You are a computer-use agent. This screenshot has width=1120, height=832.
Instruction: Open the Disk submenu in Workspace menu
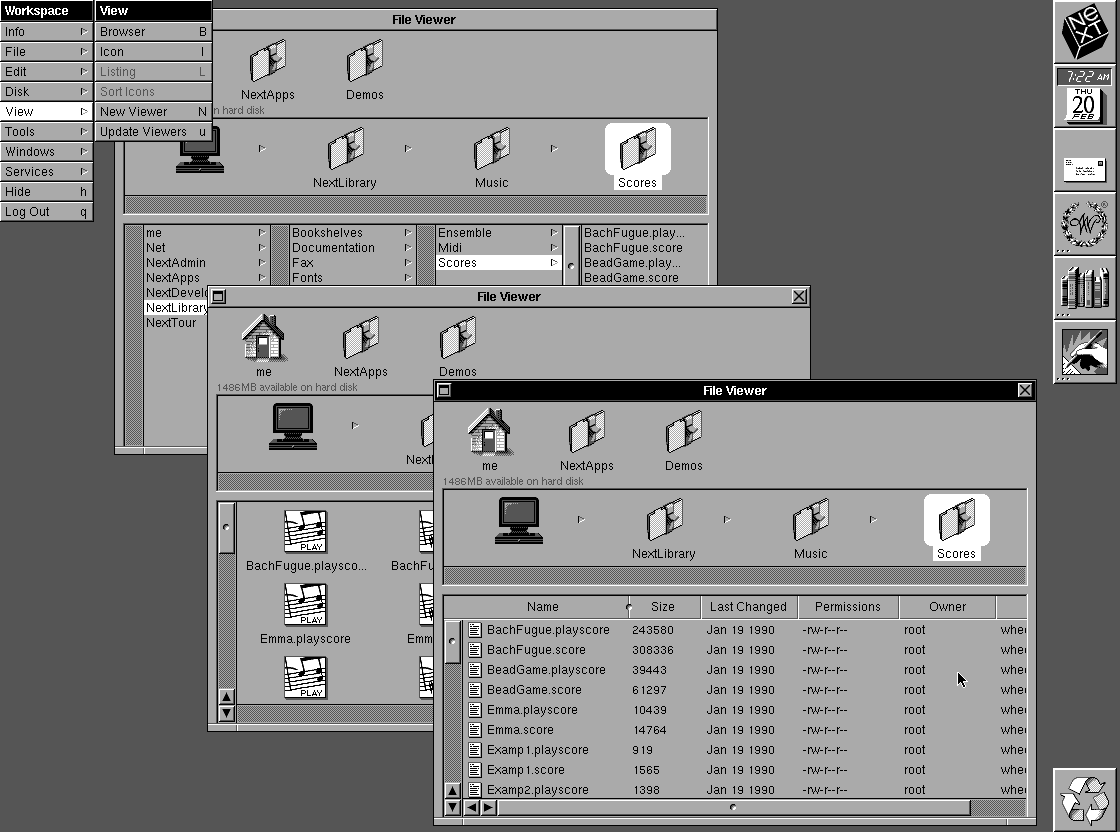[x=46, y=91]
